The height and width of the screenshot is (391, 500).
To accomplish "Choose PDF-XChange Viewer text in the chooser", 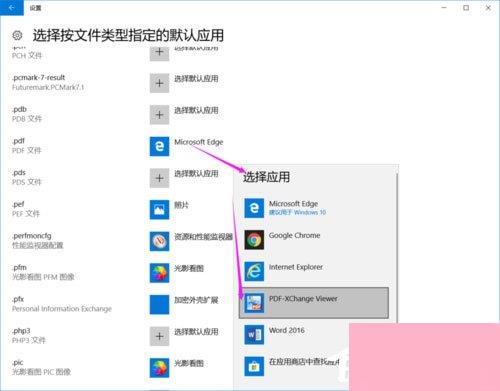I will (303, 299).
